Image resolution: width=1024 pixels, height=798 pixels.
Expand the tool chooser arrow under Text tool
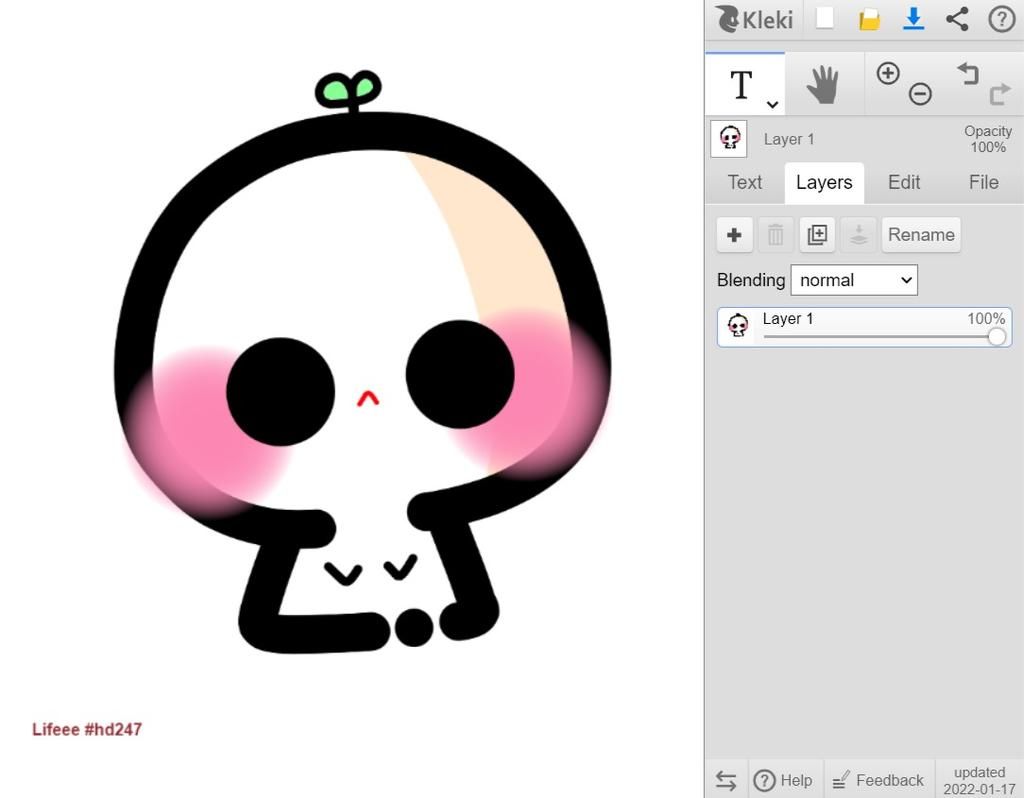[x=772, y=104]
